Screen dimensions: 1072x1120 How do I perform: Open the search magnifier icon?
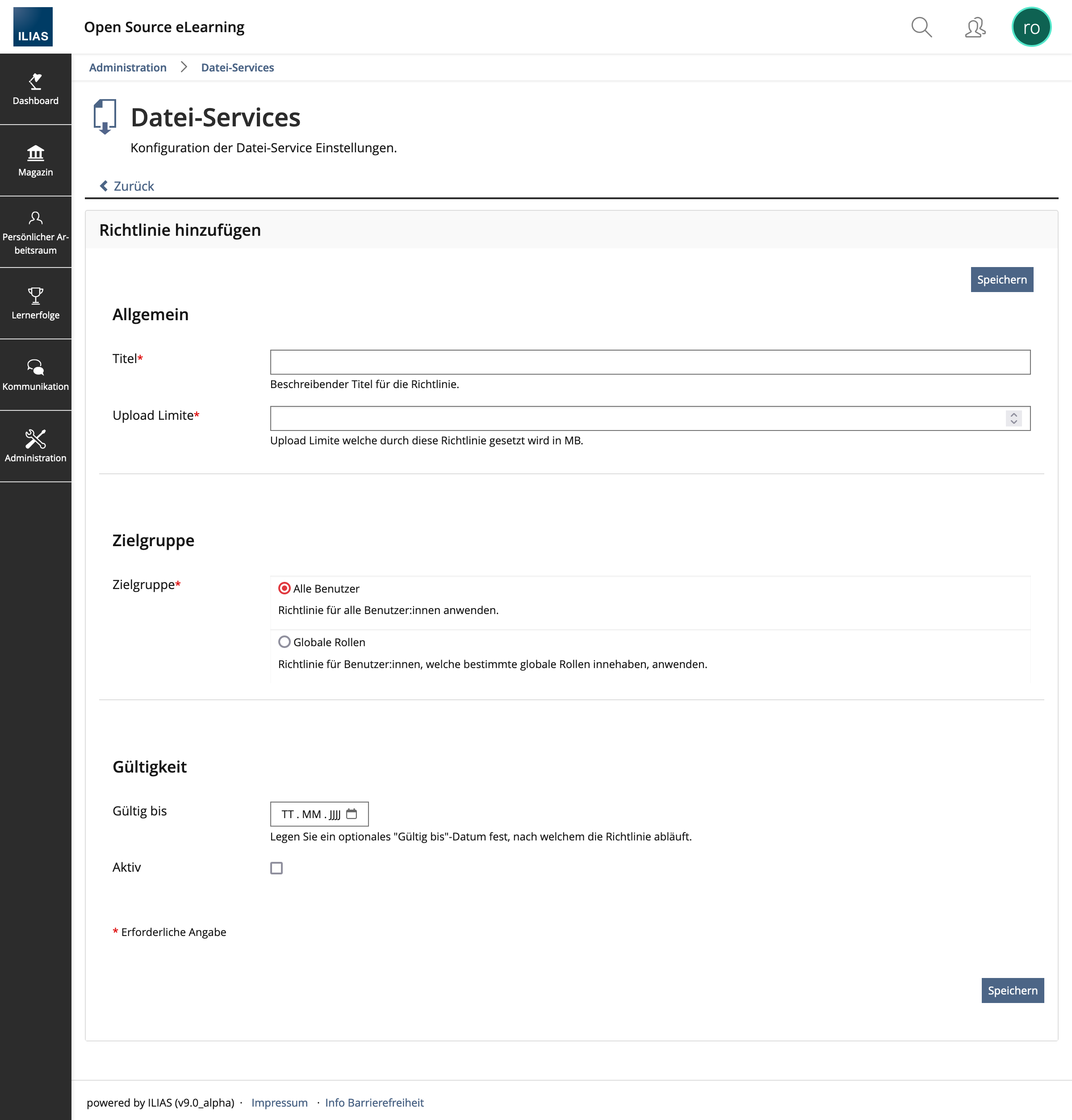[x=921, y=27]
